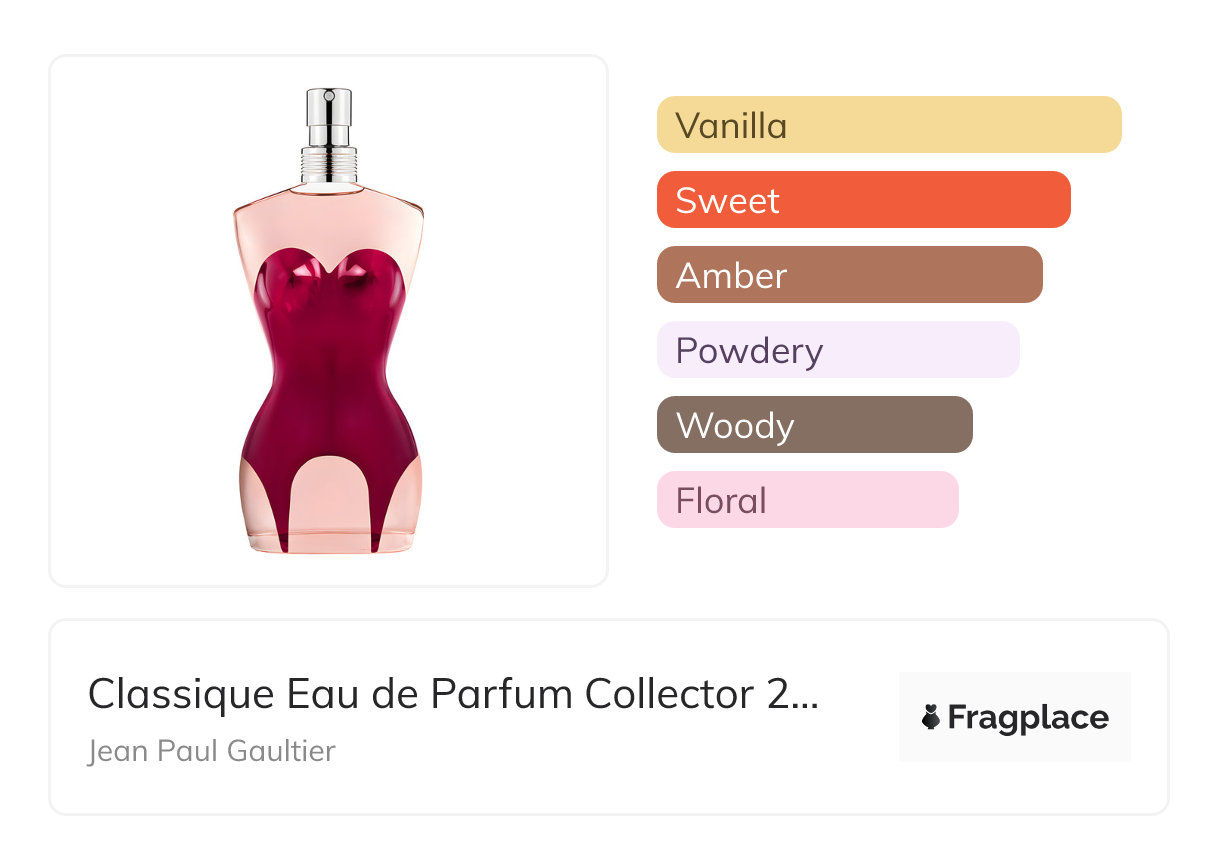Screen dimensions: 1218x864
Task: Click the word Woody label text
Action: (735, 427)
